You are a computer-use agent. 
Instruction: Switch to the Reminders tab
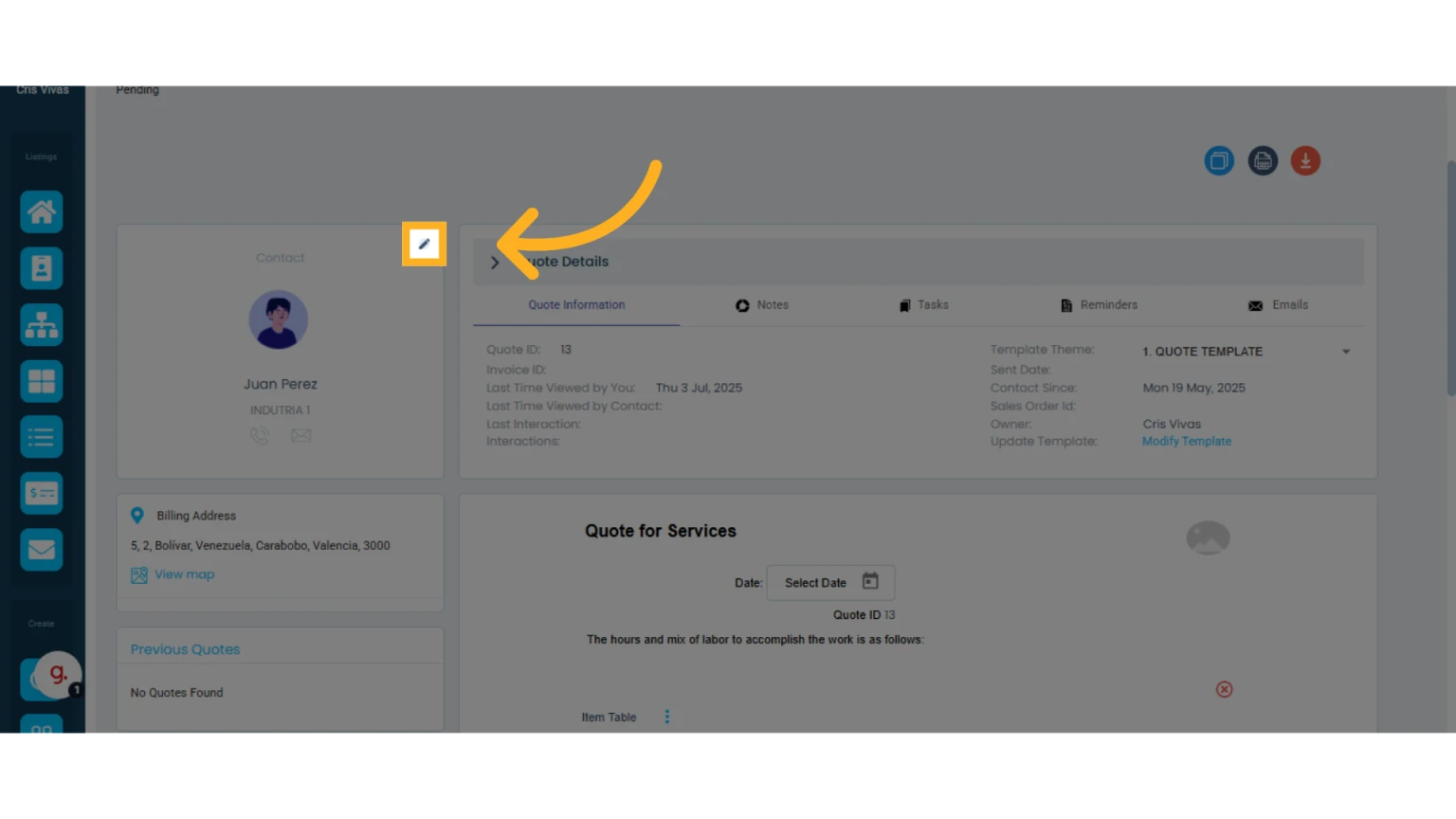click(x=1099, y=305)
